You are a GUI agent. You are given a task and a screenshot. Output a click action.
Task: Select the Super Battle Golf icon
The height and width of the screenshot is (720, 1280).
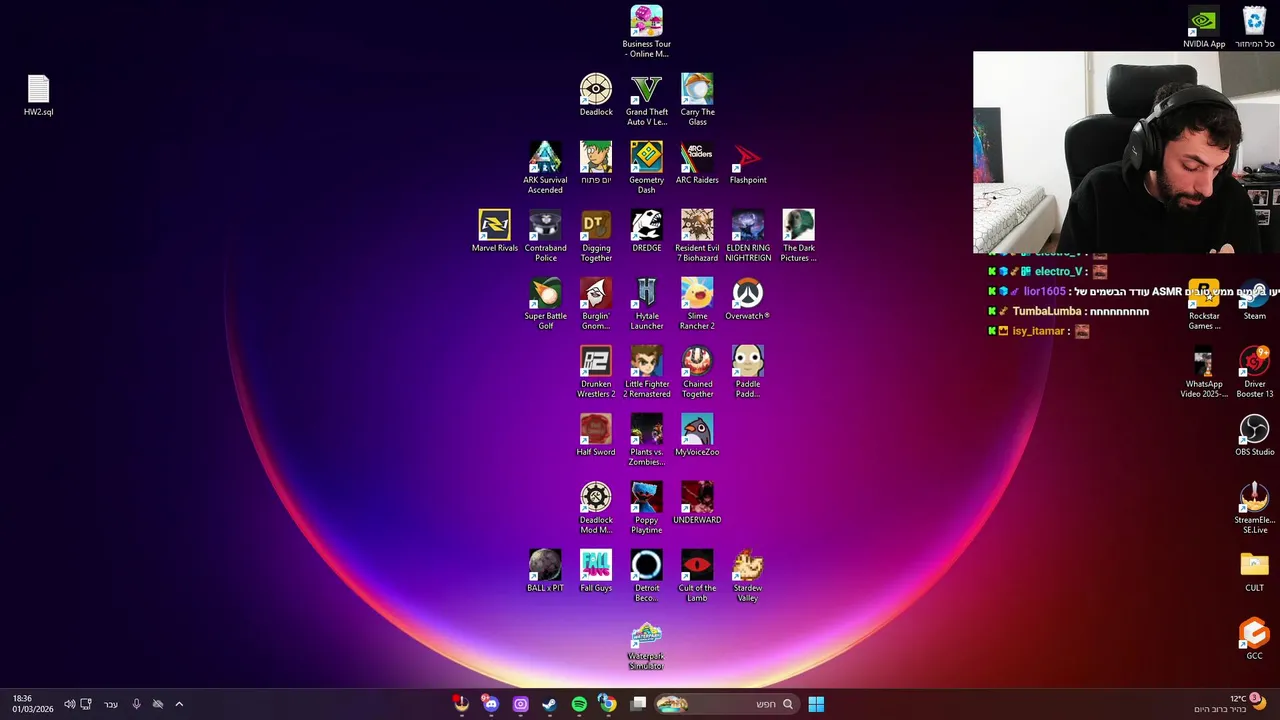click(545, 304)
